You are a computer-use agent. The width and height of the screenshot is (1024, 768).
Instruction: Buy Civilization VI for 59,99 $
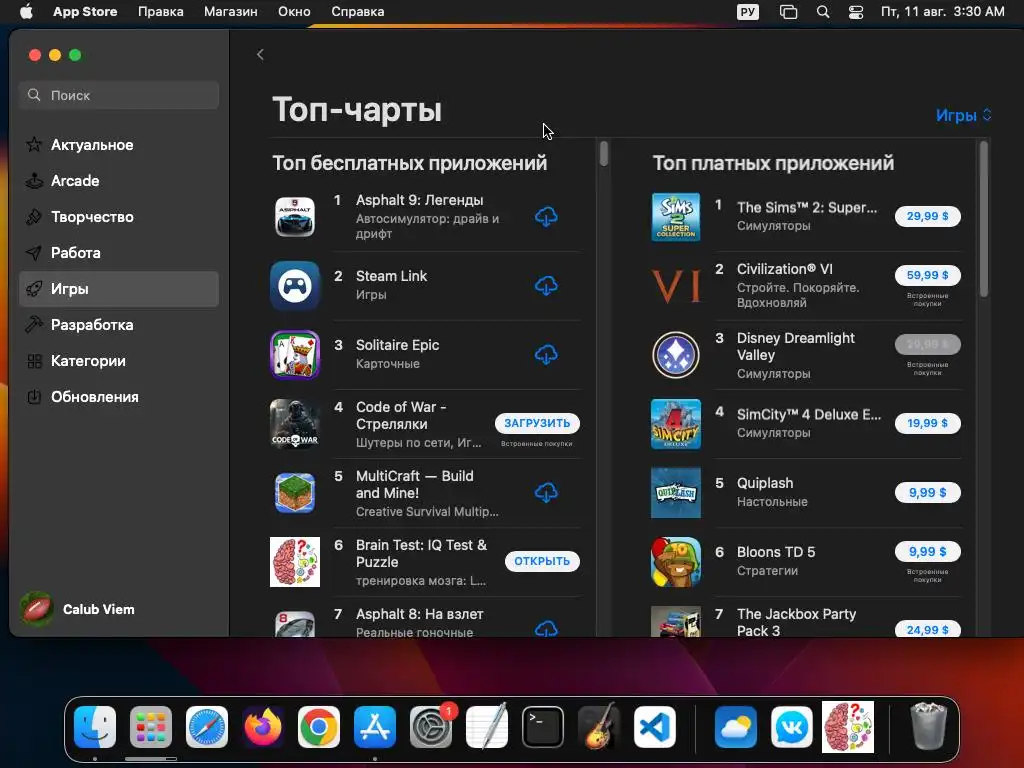tap(927, 275)
